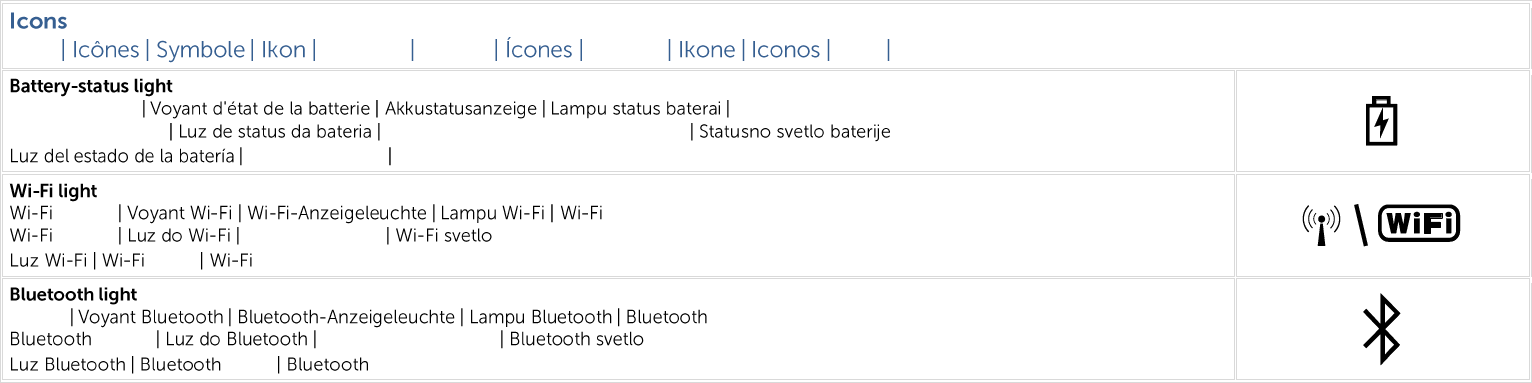
Task: Click the "Wi-Fi-Anzeigeleuchte" text
Action: pyautogui.click(x=340, y=213)
